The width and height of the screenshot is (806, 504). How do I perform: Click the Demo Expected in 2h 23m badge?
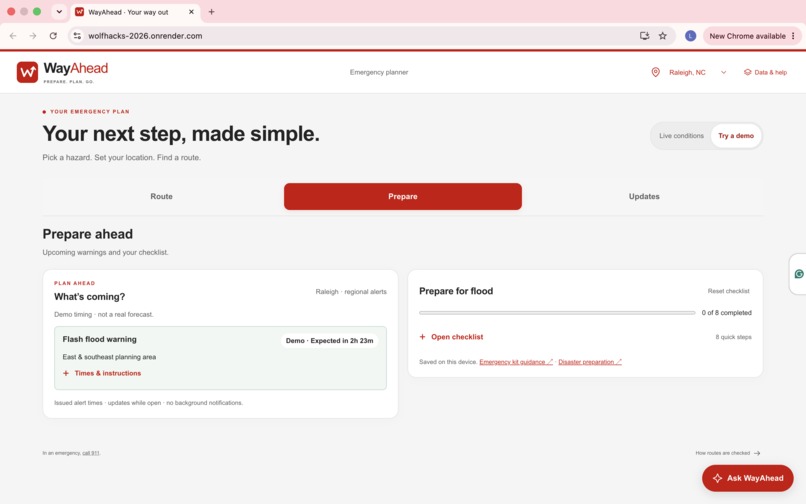329,340
